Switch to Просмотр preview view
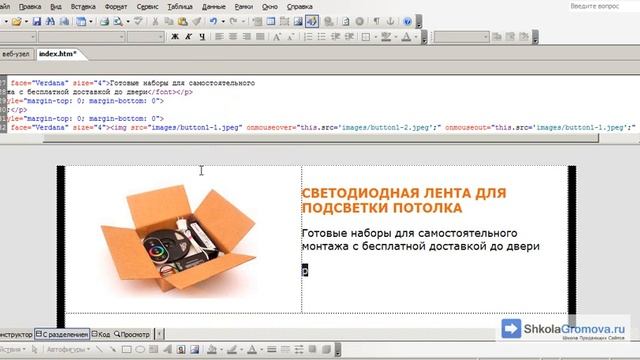 click(x=132, y=334)
